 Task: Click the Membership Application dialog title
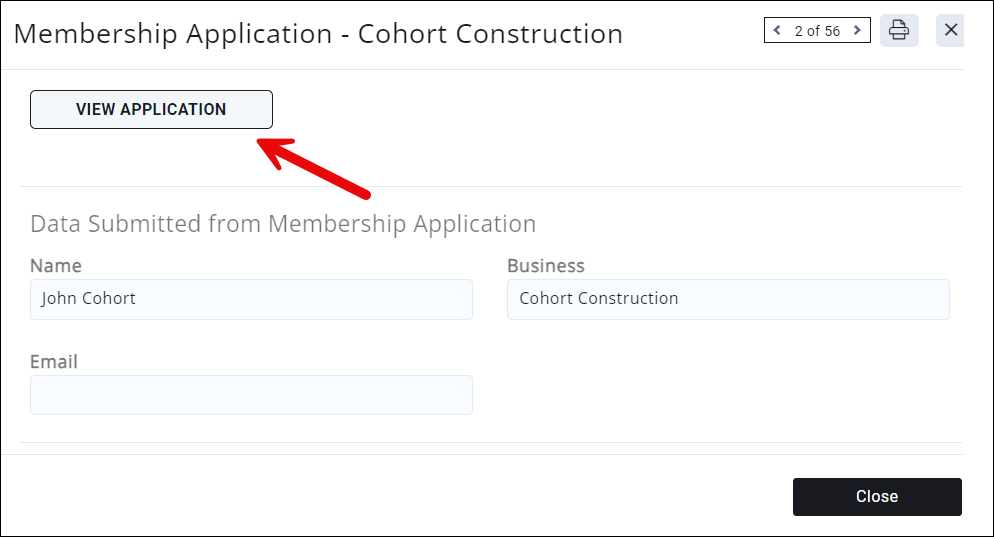(318, 34)
